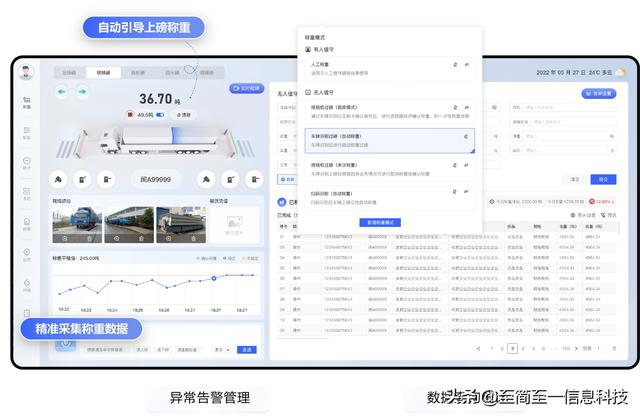Click the 36.70 weight reading
640x417 pixels.
(156, 99)
